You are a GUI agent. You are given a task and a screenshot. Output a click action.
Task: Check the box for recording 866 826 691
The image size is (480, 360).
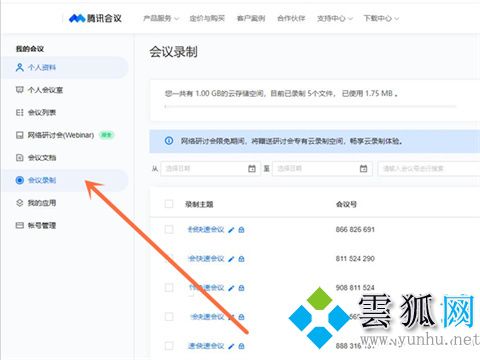point(169,229)
